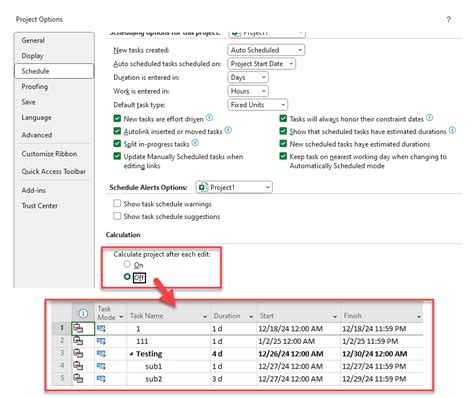Open the Schedule options category

click(x=54, y=71)
